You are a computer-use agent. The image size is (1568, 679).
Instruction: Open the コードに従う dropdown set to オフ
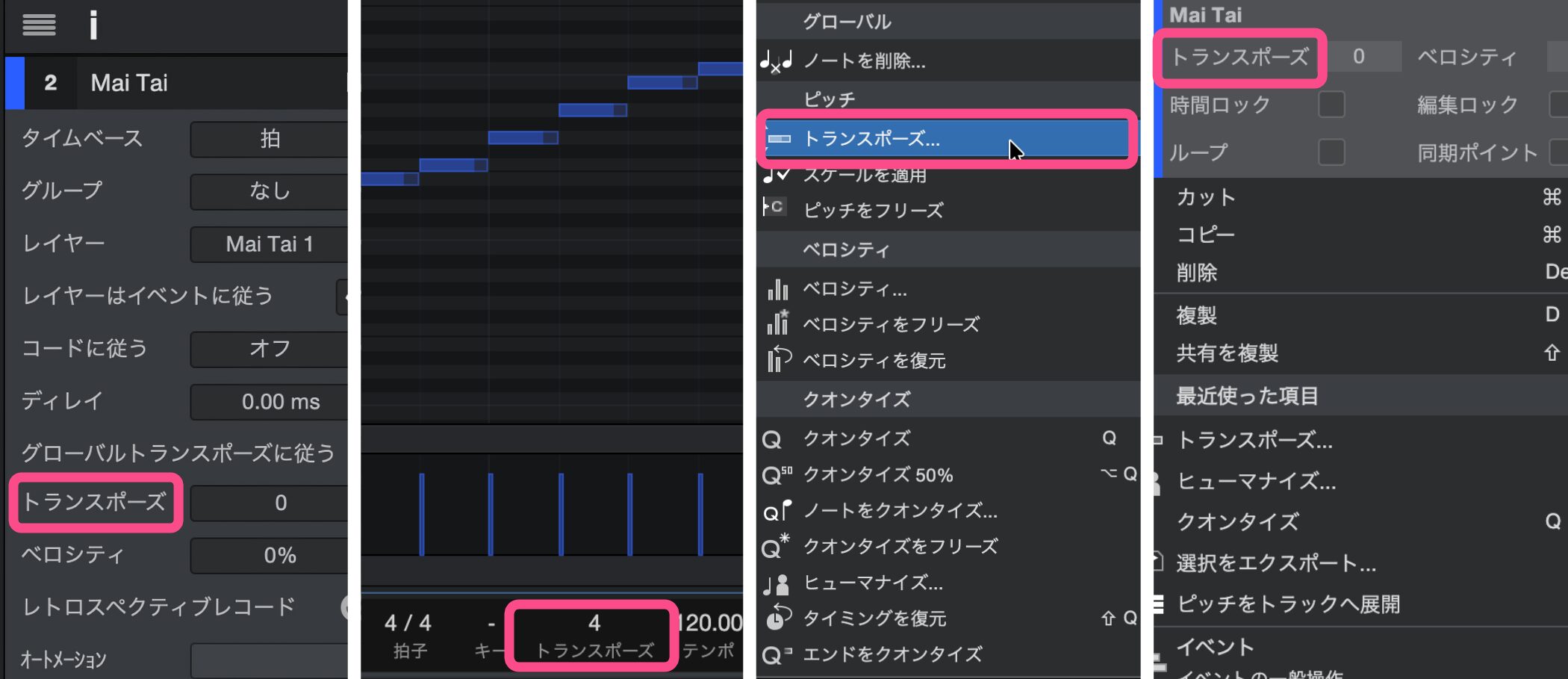click(x=269, y=349)
